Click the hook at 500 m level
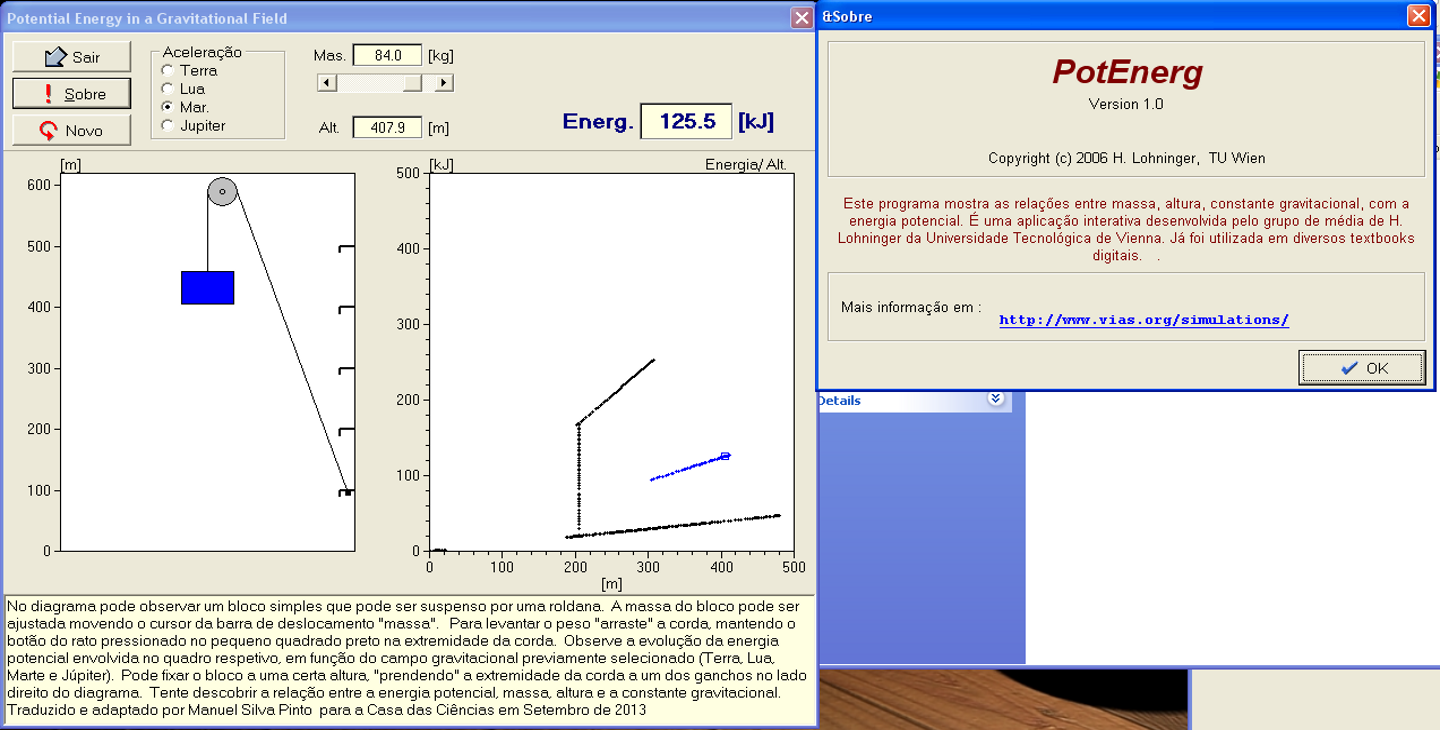 (x=346, y=248)
